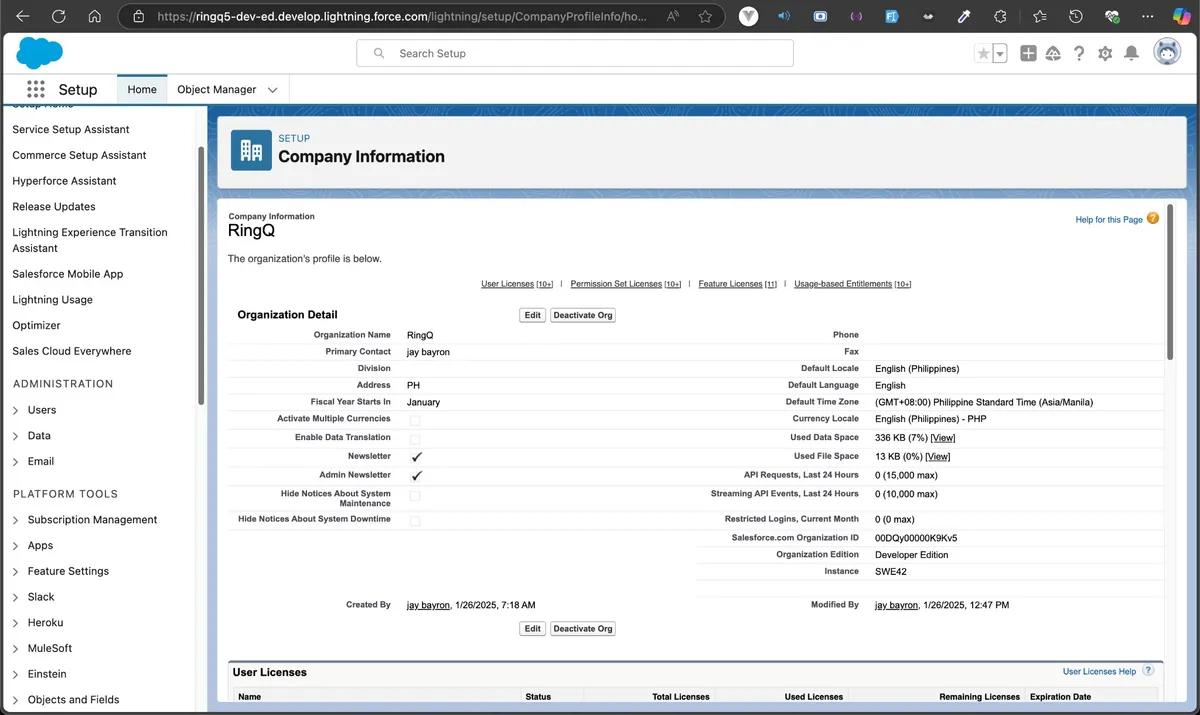Viewport: 1200px width, 715px height.
Task: Expand the Data section in sidebar
Action: pyautogui.click(x=16, y=436)
